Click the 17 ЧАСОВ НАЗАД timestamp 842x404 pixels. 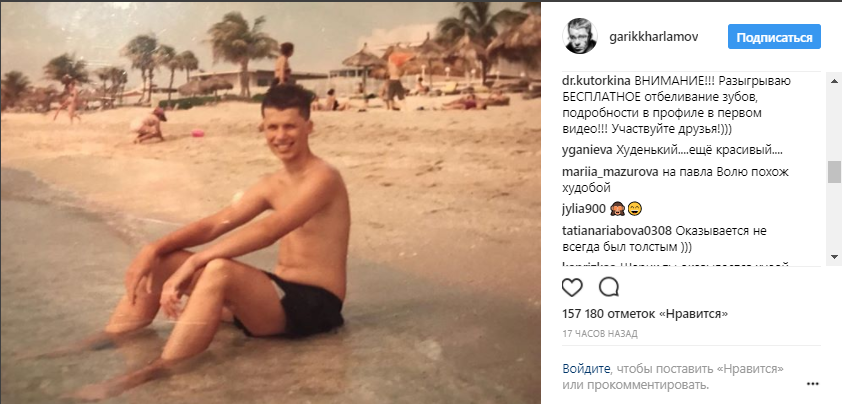pyautogui.click(x=600, y=334)
